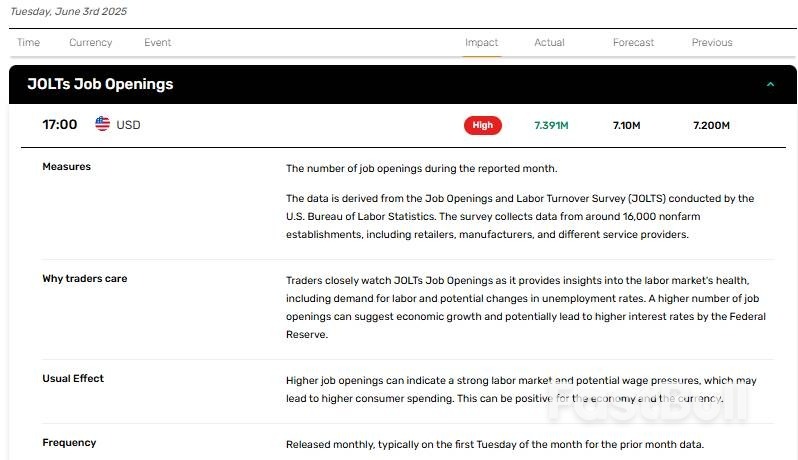
Task: Click the Tuesday, June 3rd 2025 date
Action: click(x=68, y=12)
